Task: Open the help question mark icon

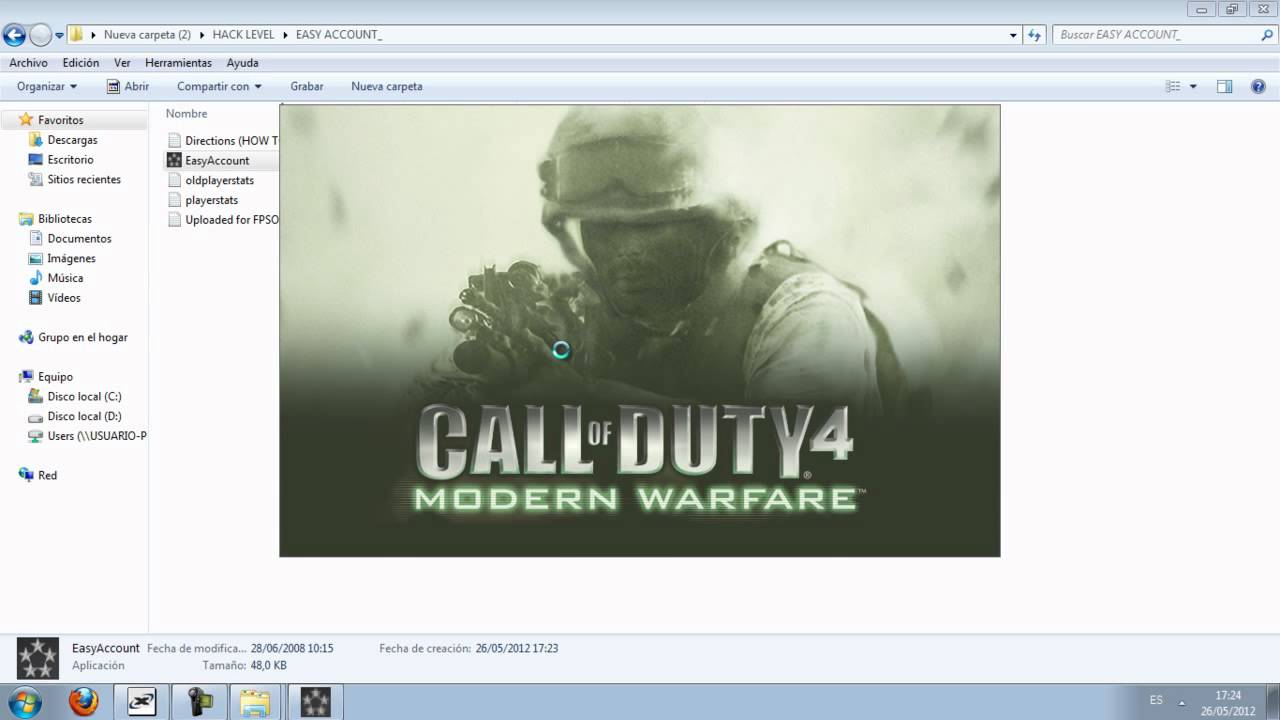Action: point(1259,87)
